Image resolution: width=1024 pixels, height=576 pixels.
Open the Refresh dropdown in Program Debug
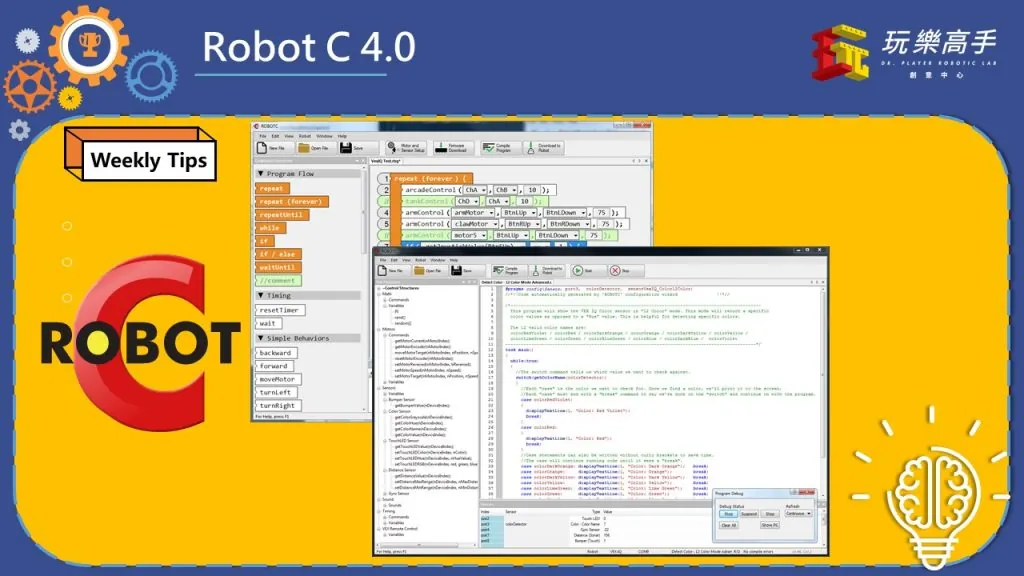click(x=798, y=514)
